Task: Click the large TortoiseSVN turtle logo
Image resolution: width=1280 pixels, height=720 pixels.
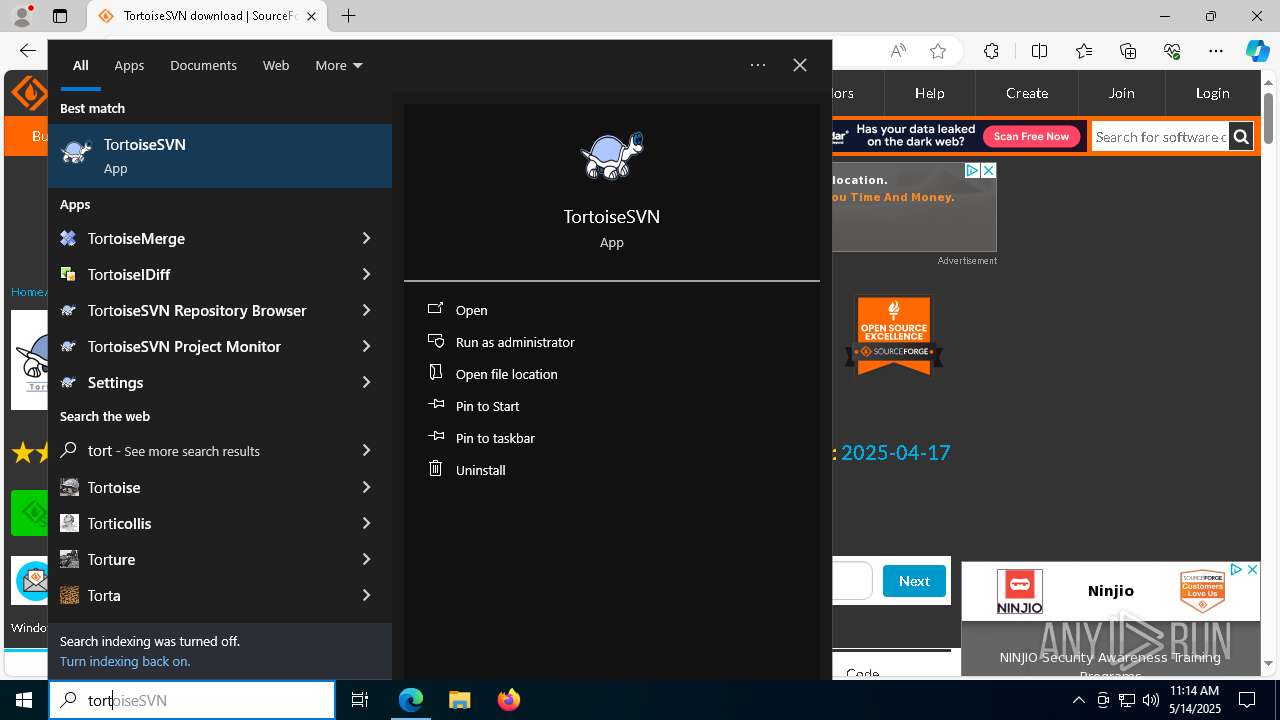Action: (x=612, y=156)
